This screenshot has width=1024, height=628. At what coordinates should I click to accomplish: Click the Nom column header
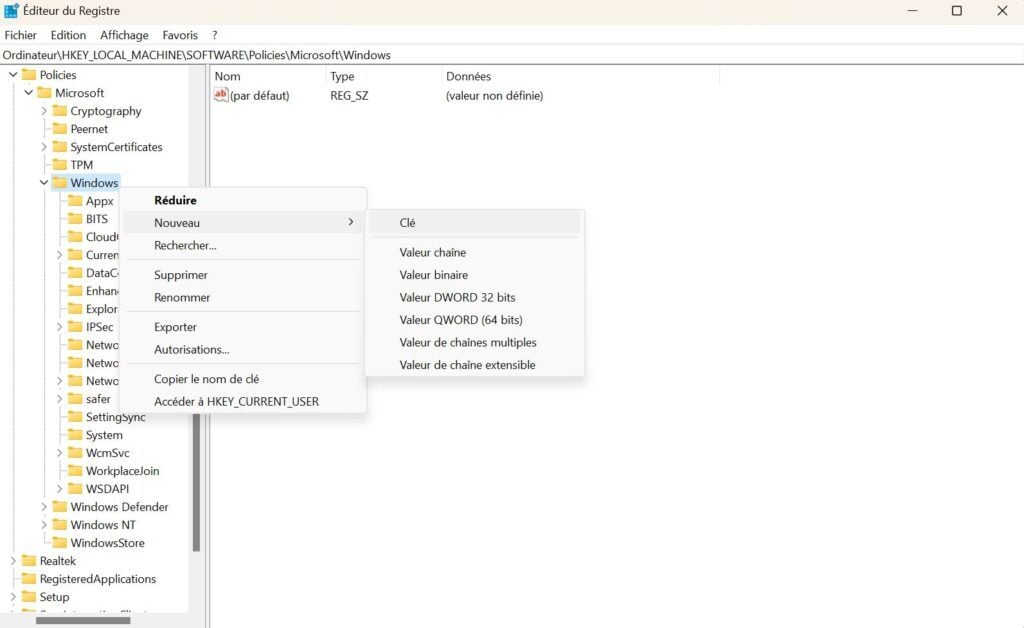pos(268,76)
